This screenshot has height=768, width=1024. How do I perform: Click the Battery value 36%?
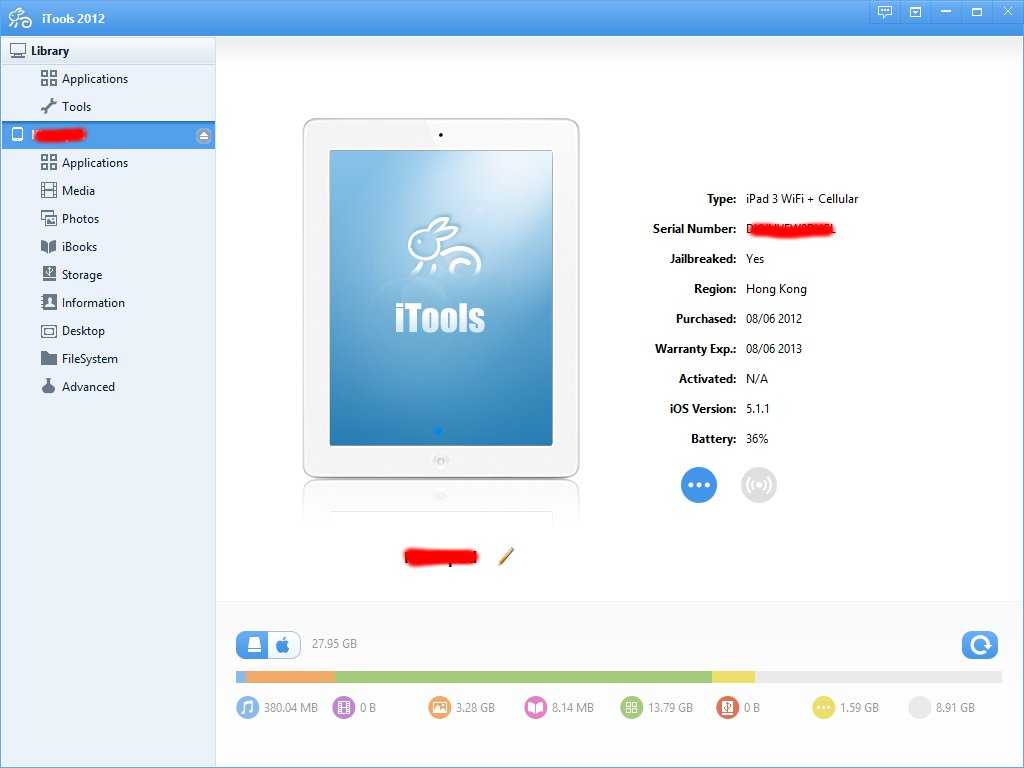tap(757, 439)
